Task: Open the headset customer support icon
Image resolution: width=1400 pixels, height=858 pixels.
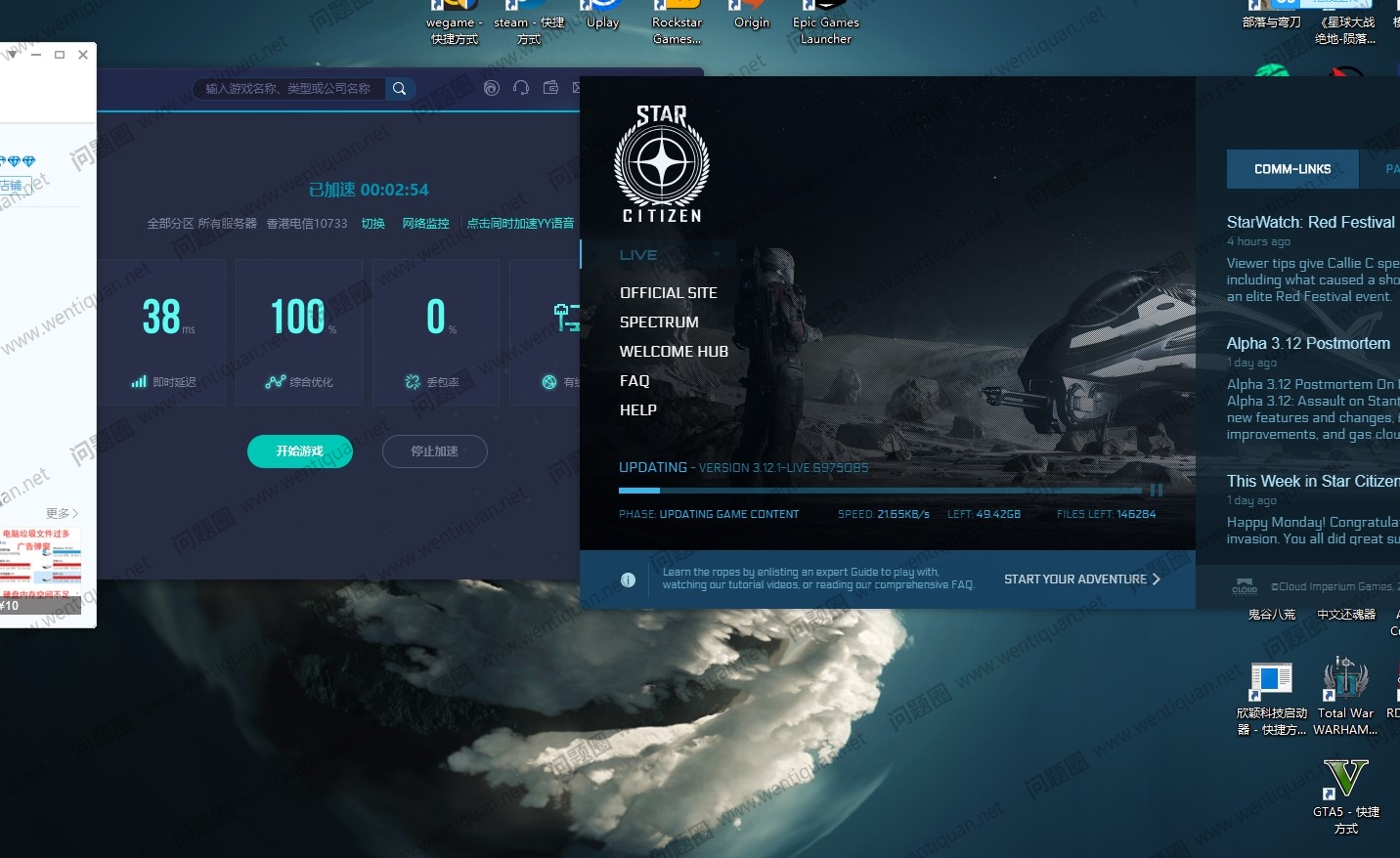Action: click(521, 88)
